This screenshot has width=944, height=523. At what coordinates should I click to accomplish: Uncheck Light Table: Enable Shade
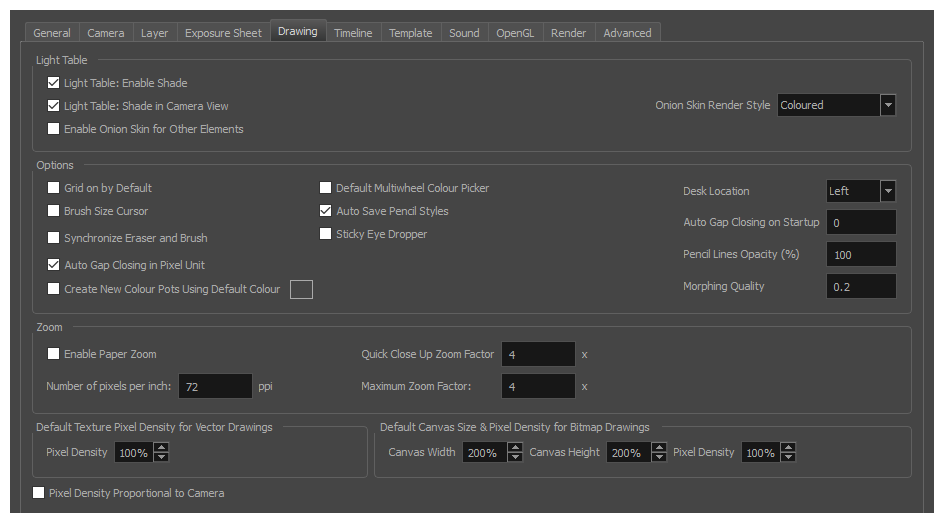click(54, 83)
